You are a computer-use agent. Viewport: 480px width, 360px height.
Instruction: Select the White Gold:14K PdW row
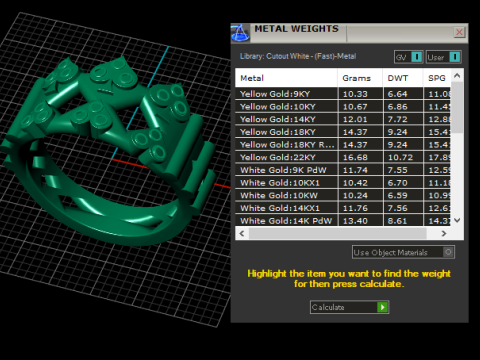(x=343, y=220)
